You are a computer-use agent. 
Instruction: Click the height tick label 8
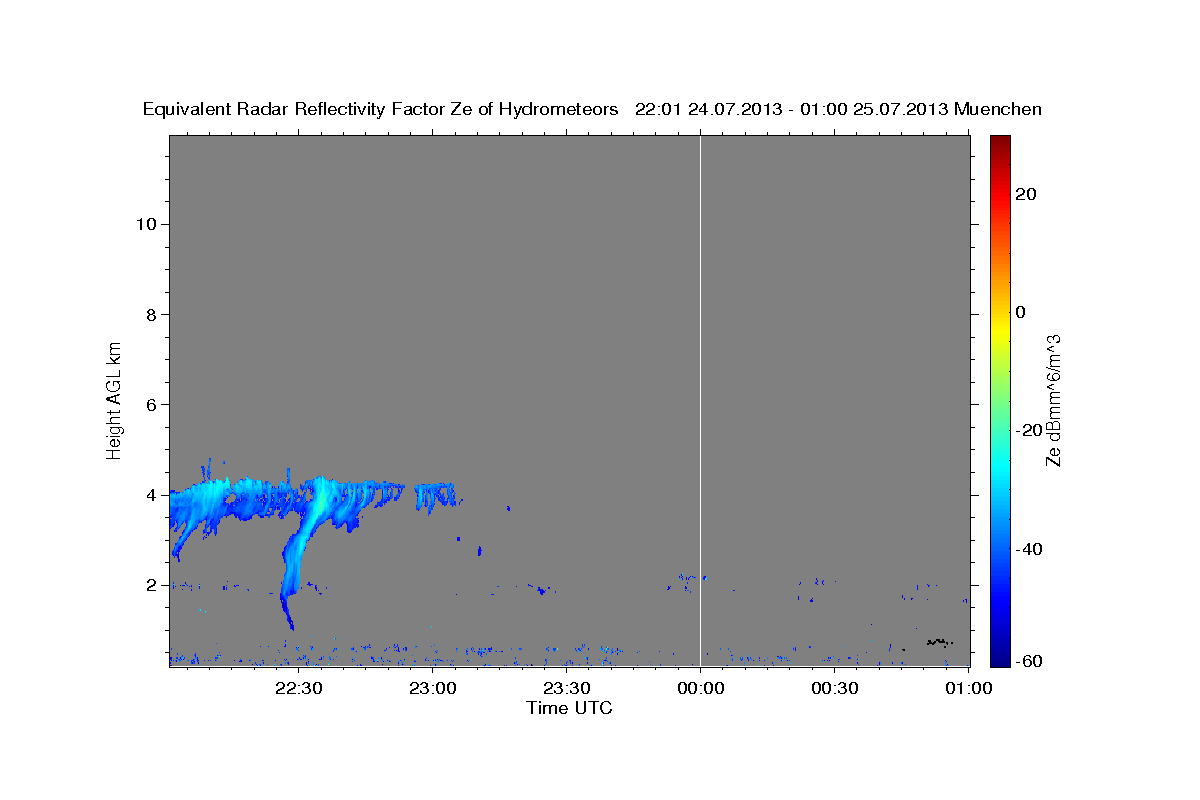point(151,314)
